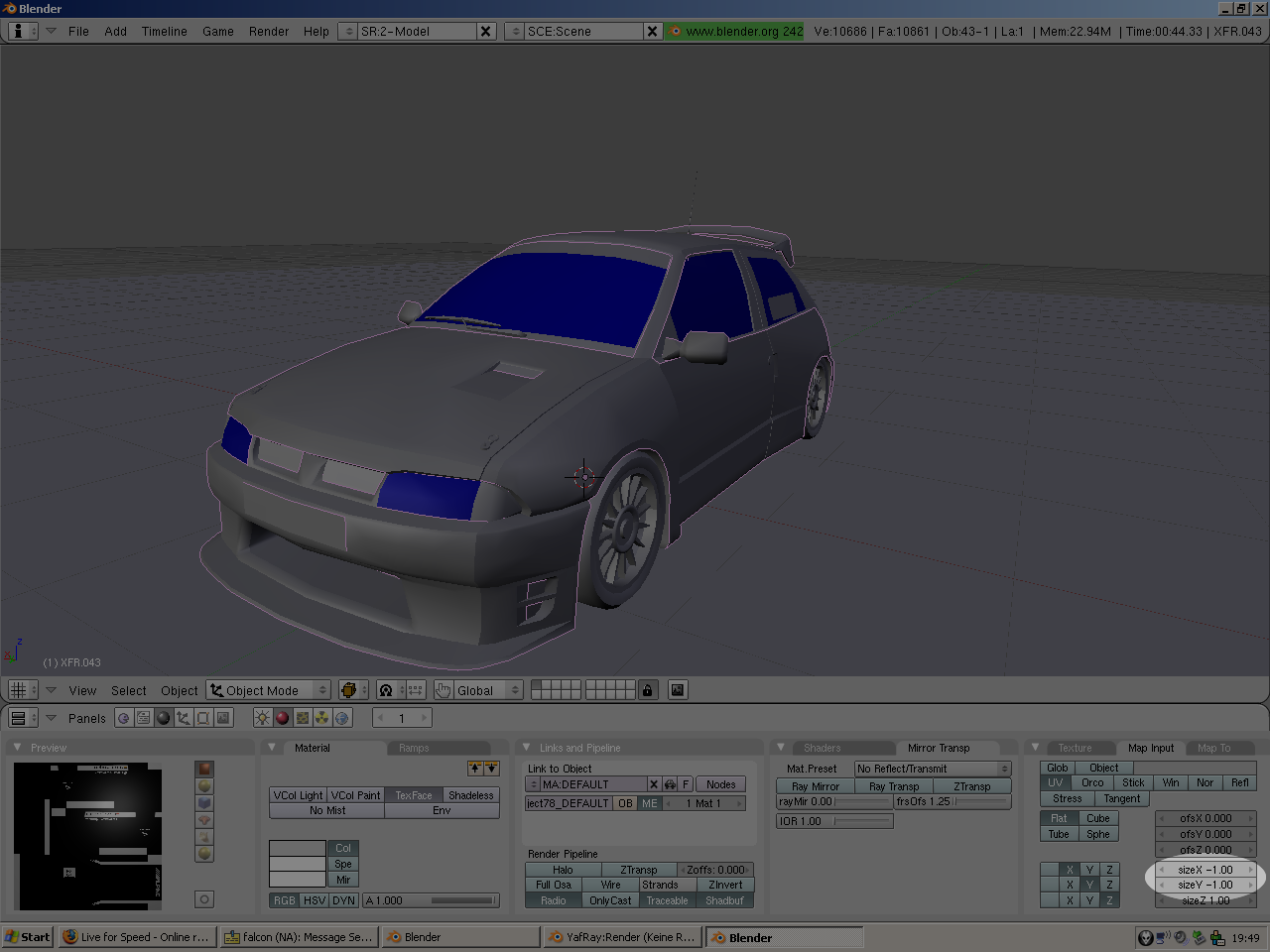Click the Col color swatch
This screenshot has width=1270, height=952.
click(x=298, y=848)
